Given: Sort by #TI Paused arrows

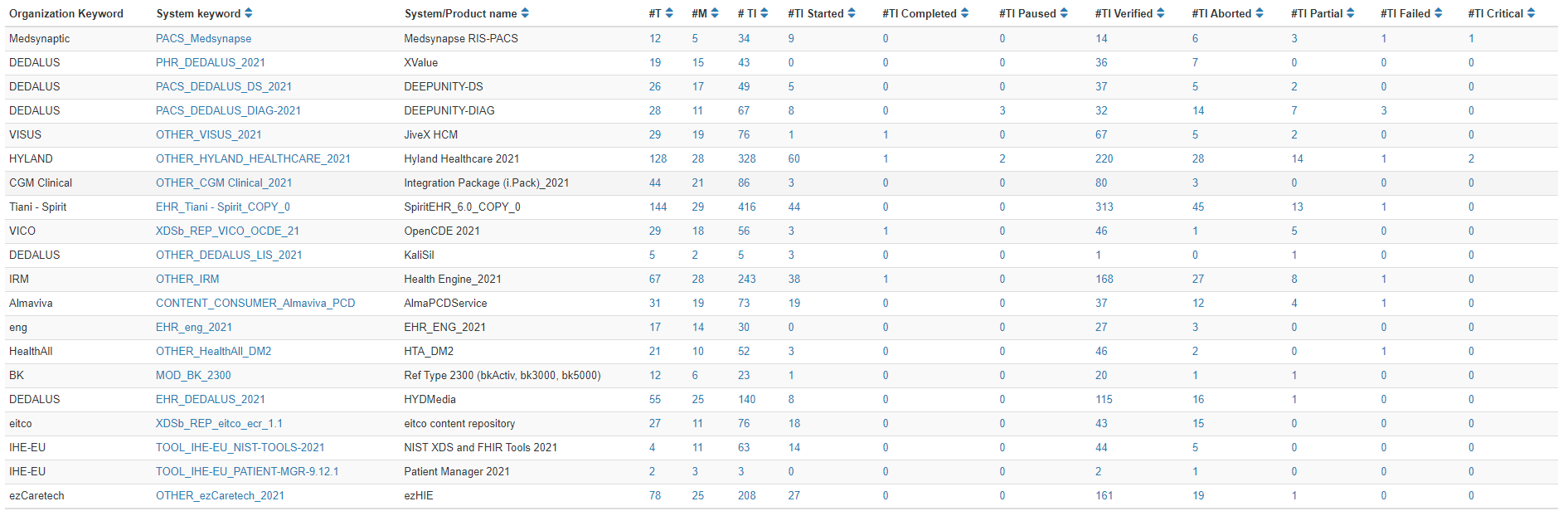Looking at the screenshot, I should click(1064, 13).
